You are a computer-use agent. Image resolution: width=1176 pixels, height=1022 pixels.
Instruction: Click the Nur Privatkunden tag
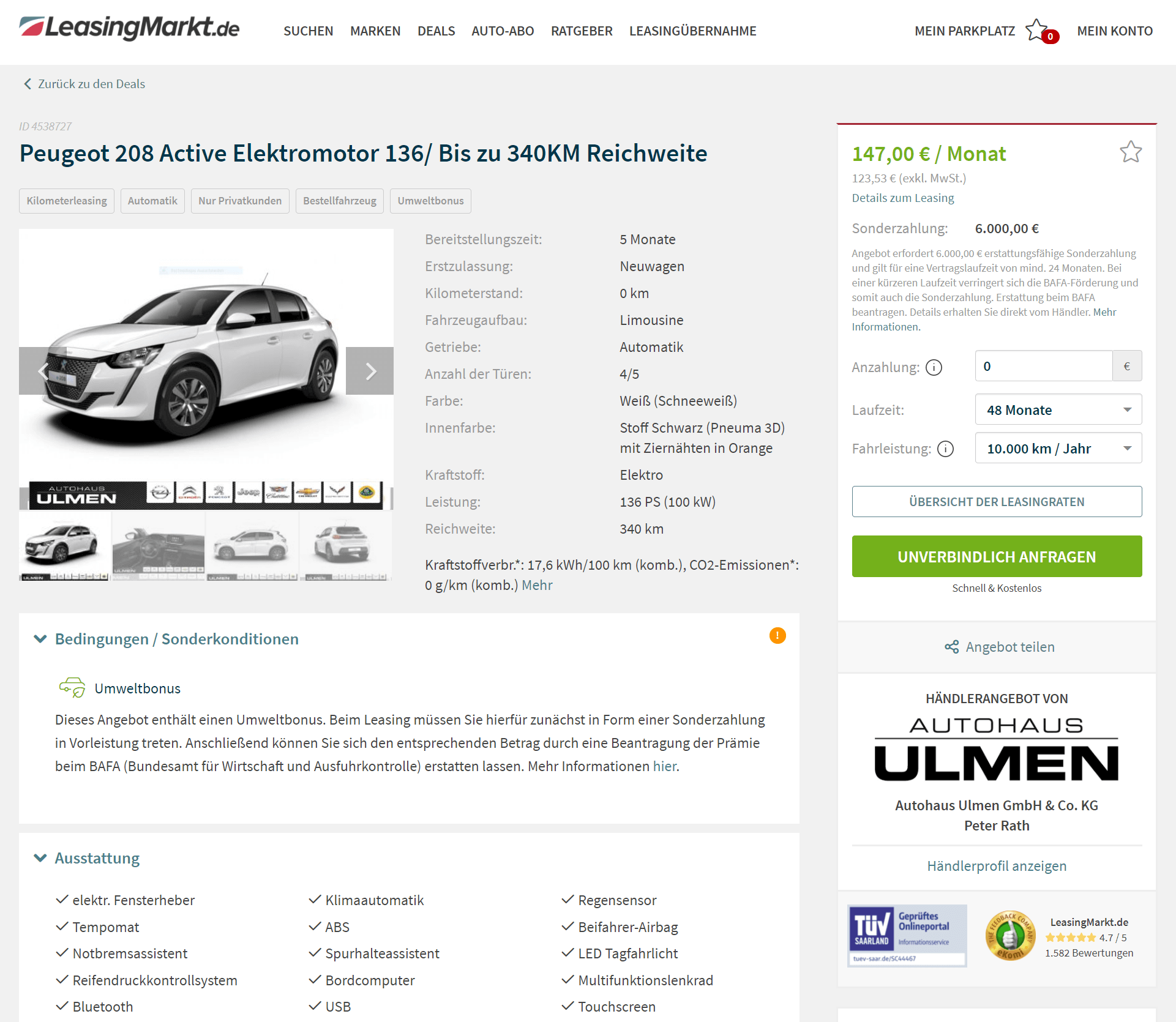point(240,201)
